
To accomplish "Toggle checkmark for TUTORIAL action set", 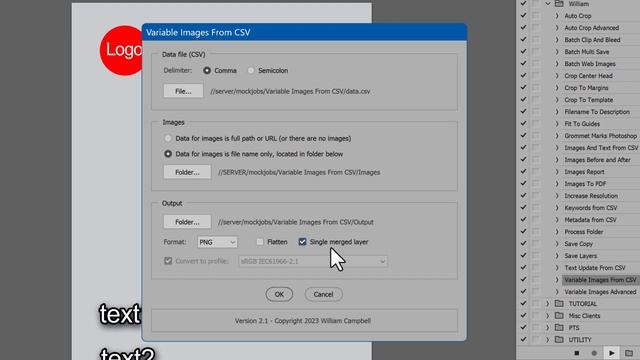I will coord(523,304).
